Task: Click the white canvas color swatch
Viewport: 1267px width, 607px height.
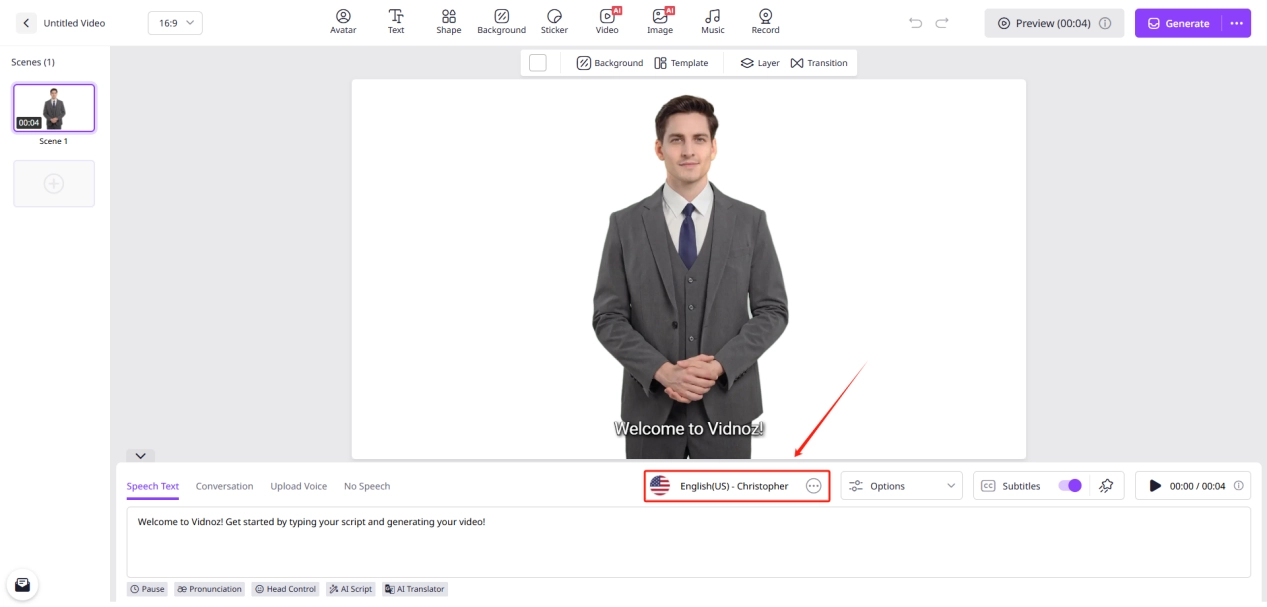Action: (x=538, y=63)
